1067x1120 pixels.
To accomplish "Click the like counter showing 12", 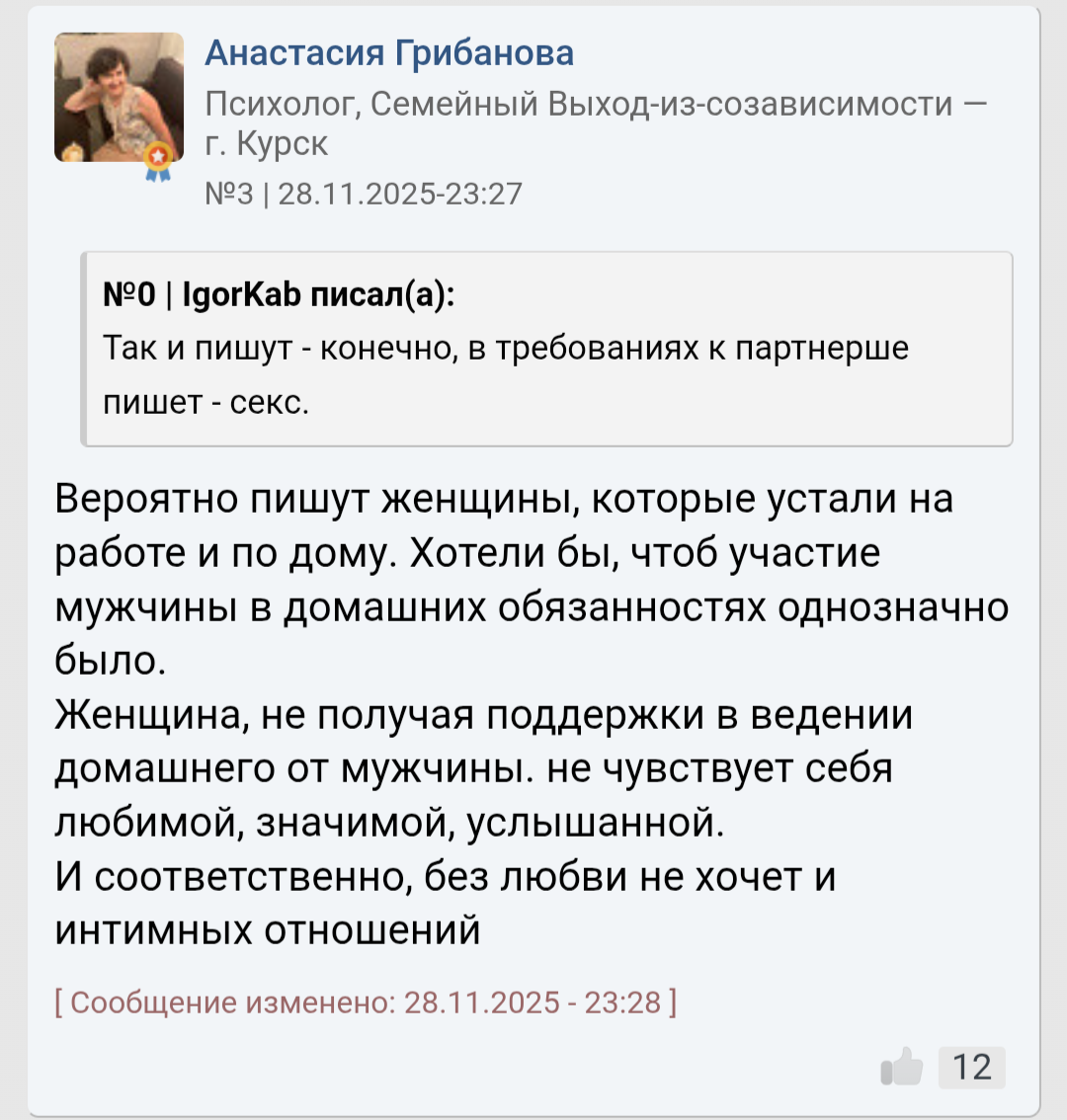I will pyautogui.click(x=971, y=1067).
